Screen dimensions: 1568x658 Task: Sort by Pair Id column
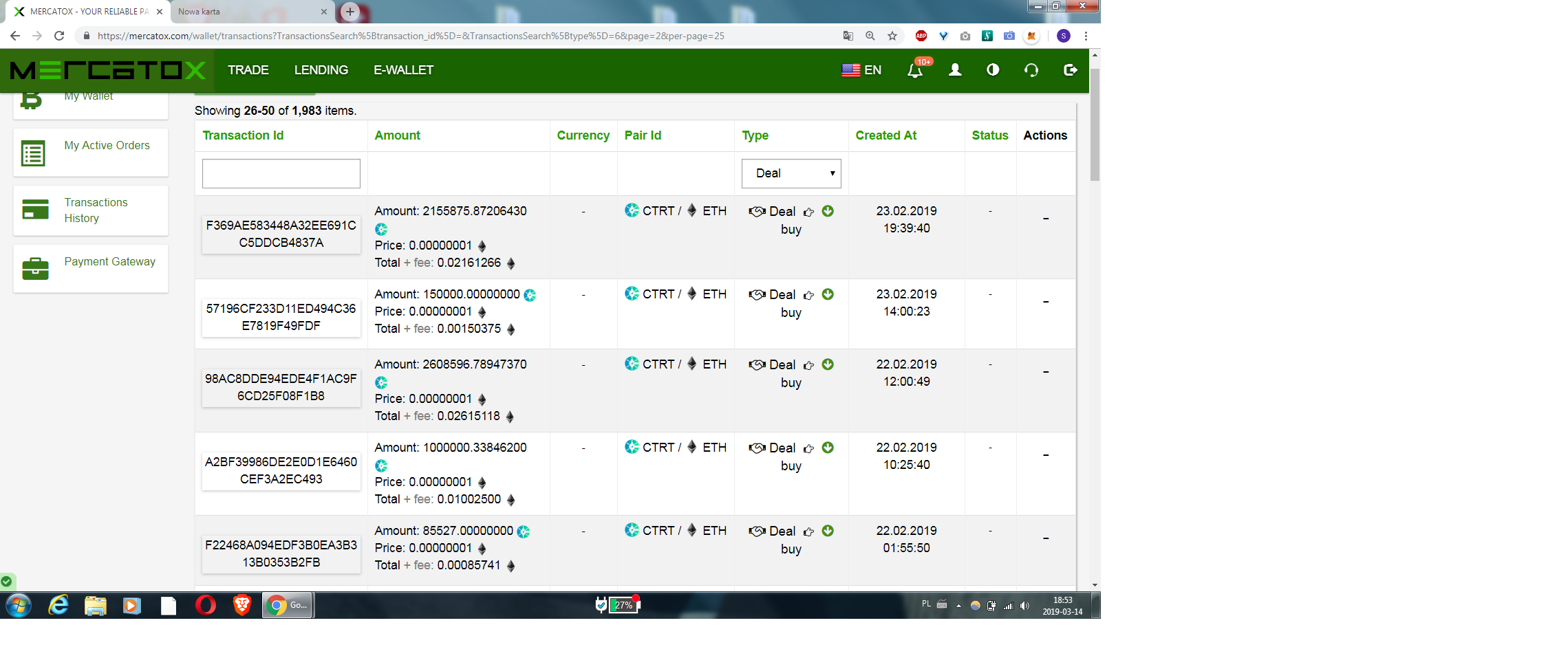[x=643, y=135]
